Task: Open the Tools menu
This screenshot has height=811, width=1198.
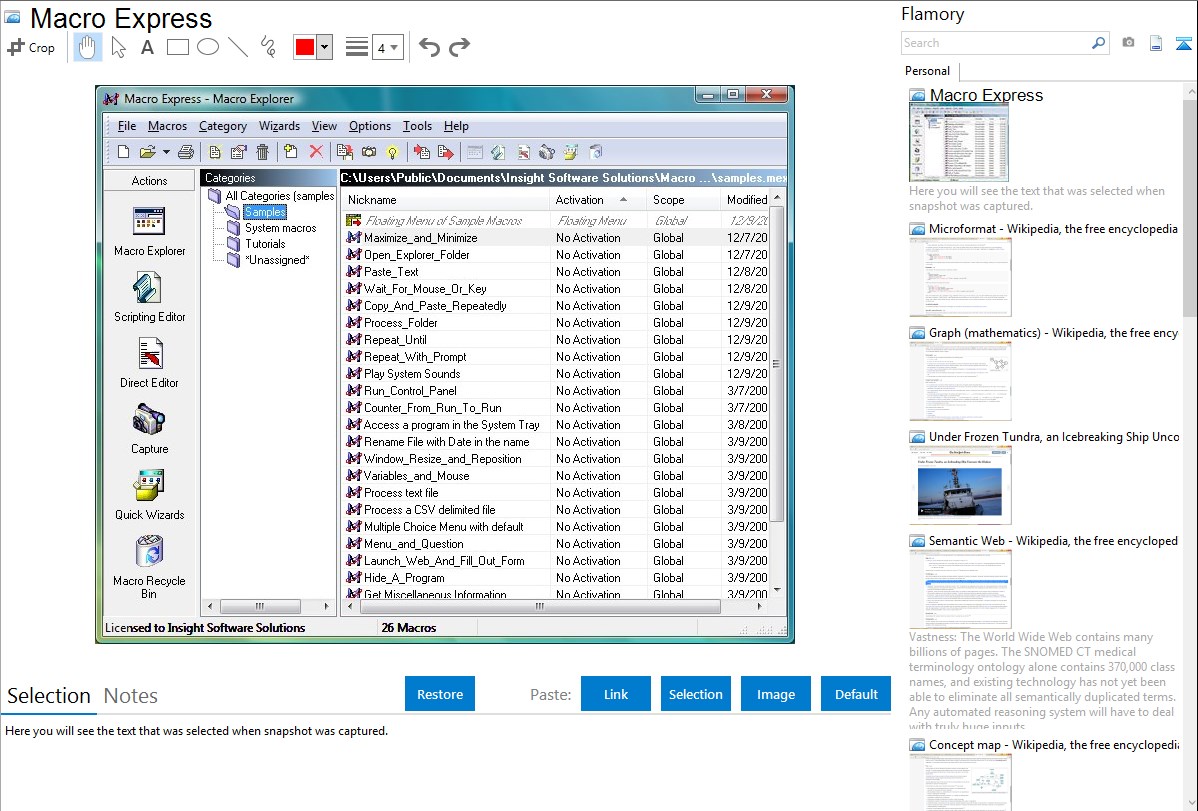Action: coord(417,126)
